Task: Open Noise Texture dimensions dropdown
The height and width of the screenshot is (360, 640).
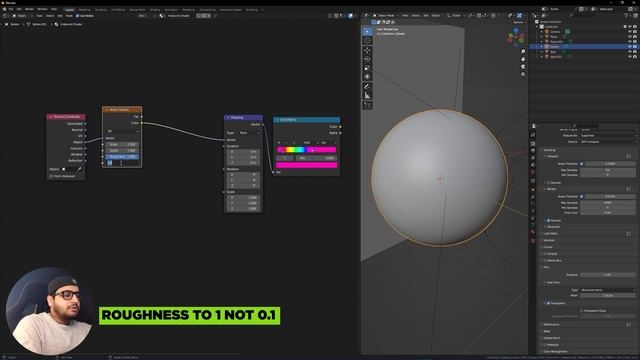Action: 122,131
